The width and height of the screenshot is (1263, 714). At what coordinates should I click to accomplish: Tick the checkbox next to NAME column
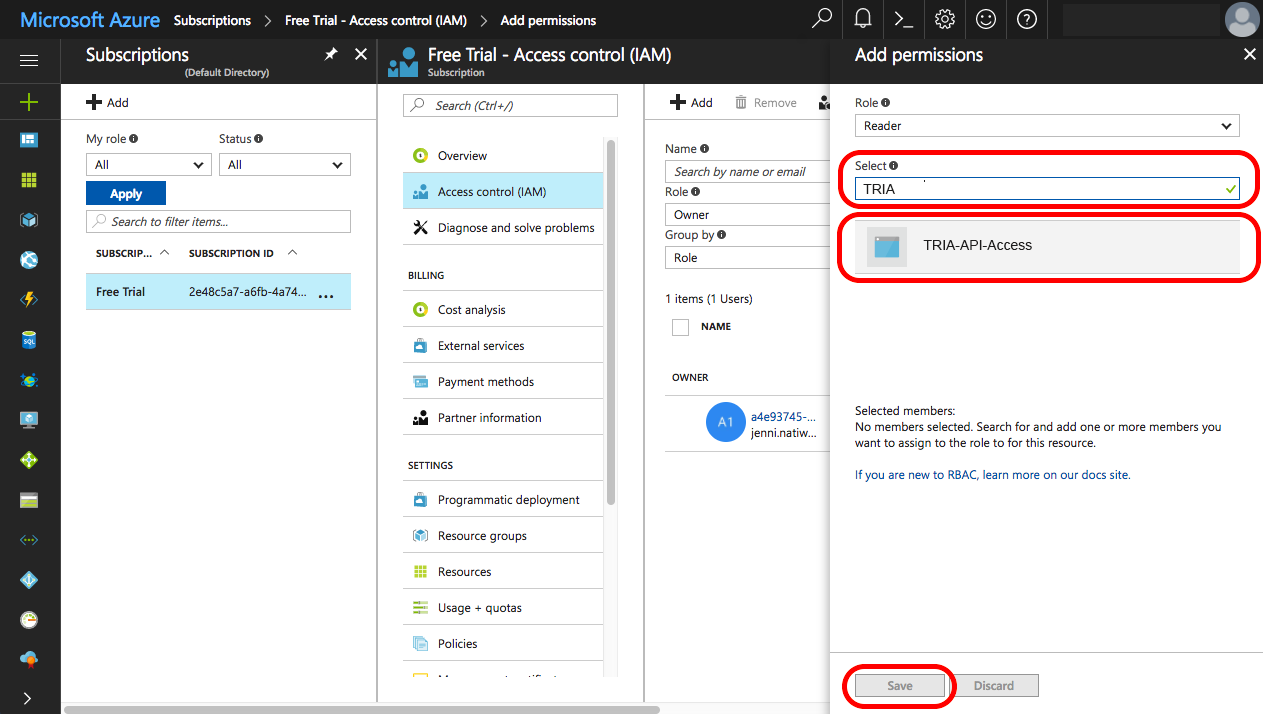[x=680, y=327]
